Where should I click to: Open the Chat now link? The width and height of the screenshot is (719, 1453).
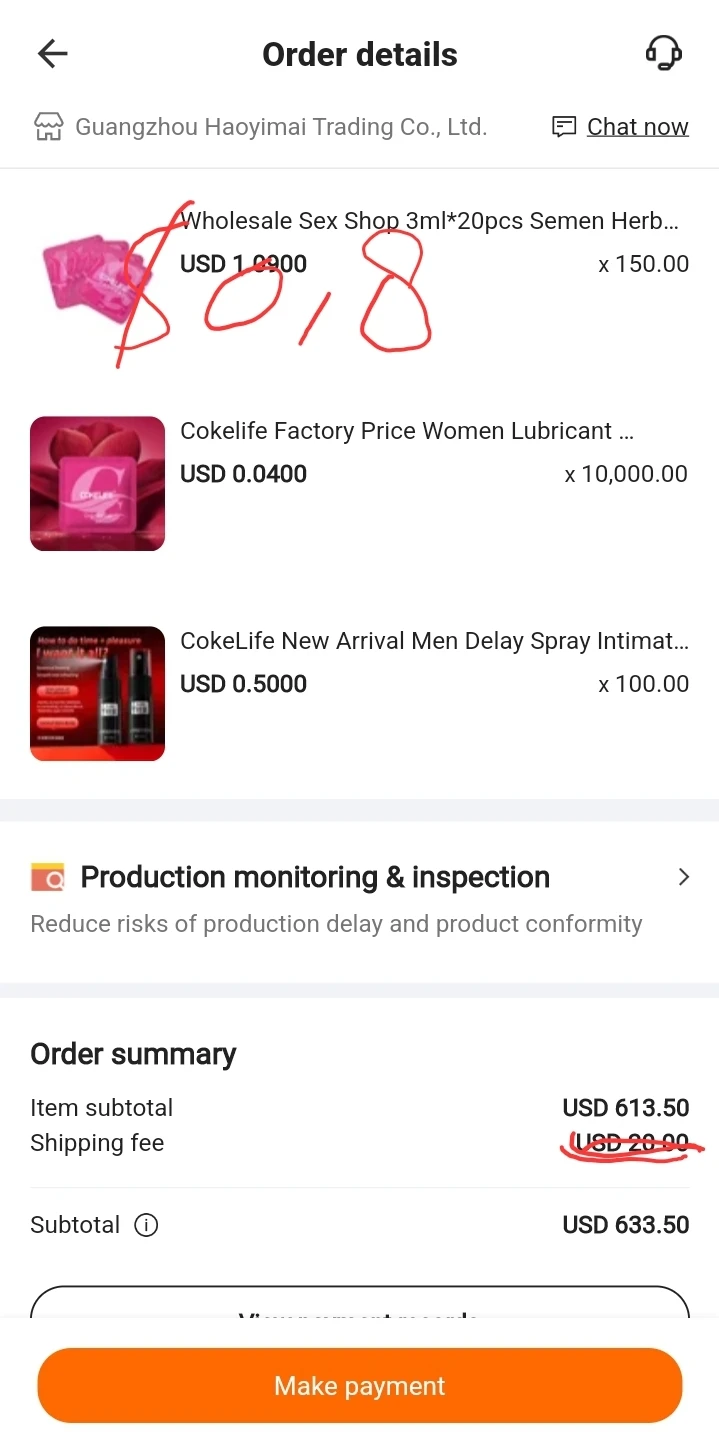tap(637, 127)
